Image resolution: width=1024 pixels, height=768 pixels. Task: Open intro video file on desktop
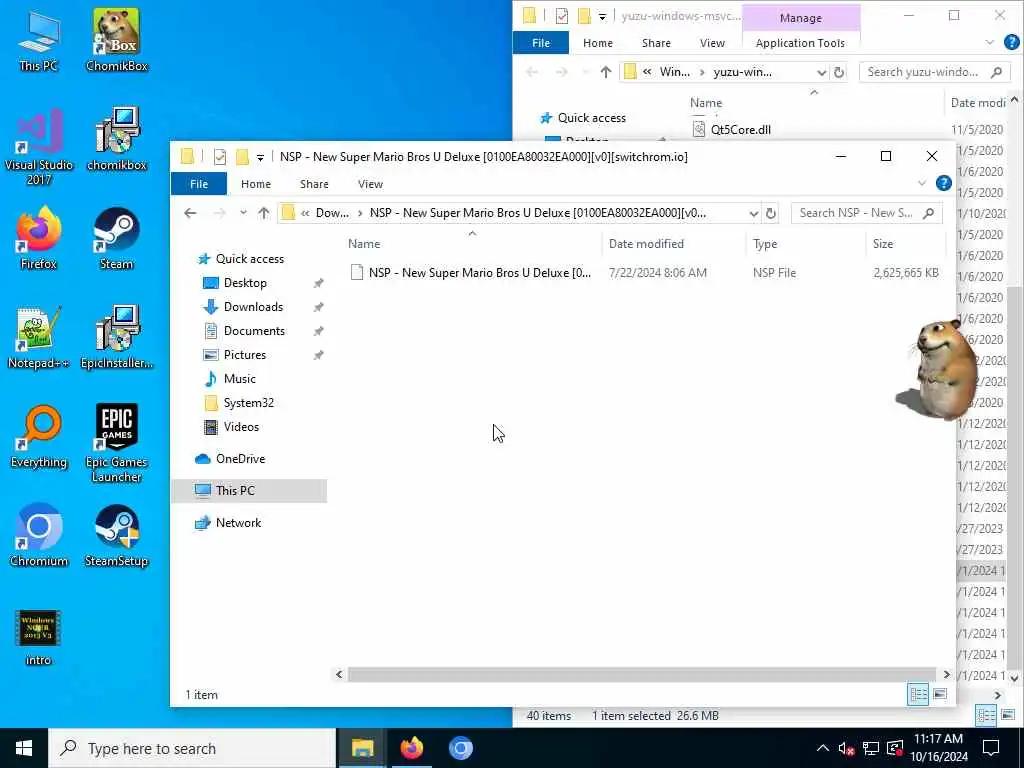39,637
